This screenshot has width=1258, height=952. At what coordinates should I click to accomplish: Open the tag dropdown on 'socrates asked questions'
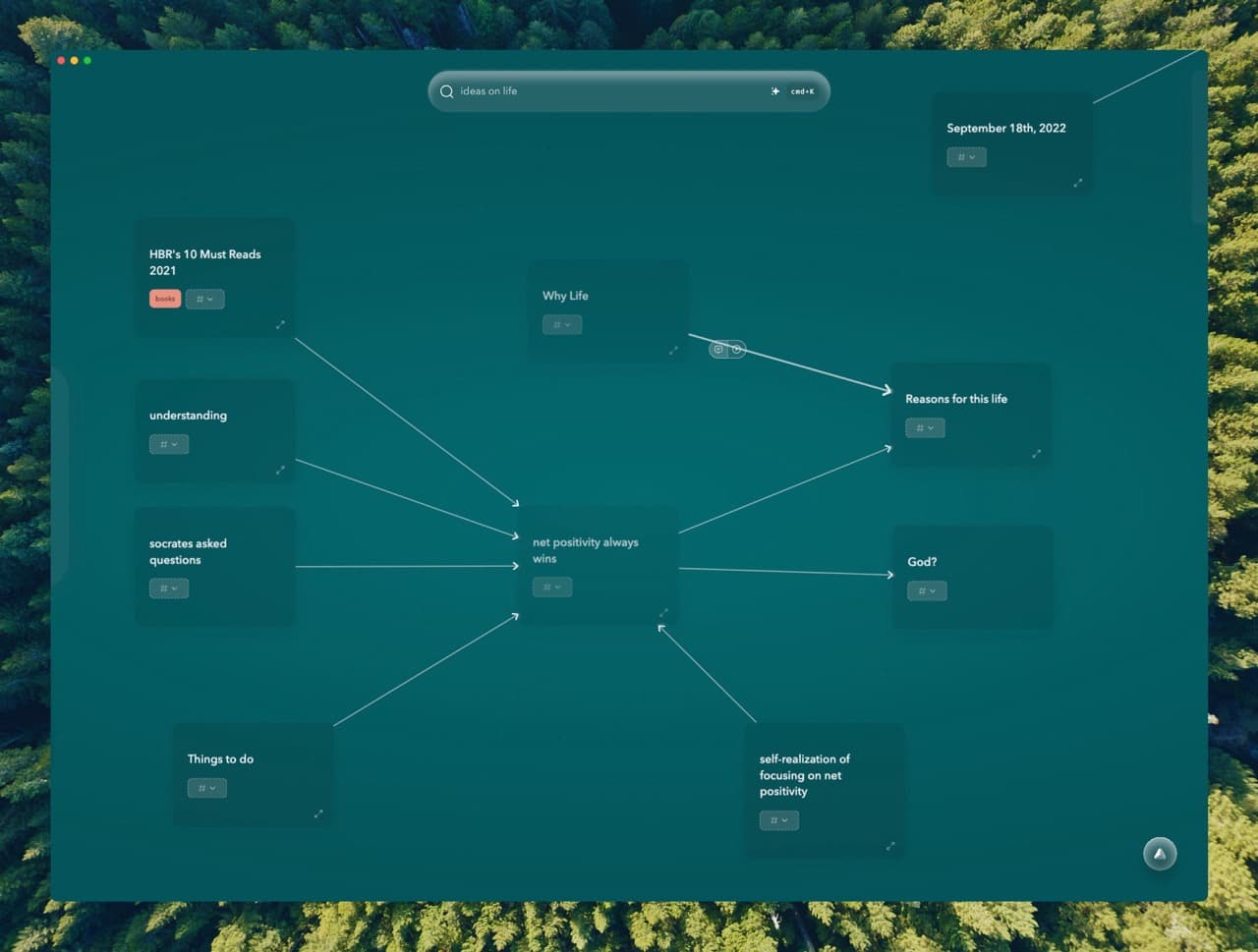(x=168, y=588)
